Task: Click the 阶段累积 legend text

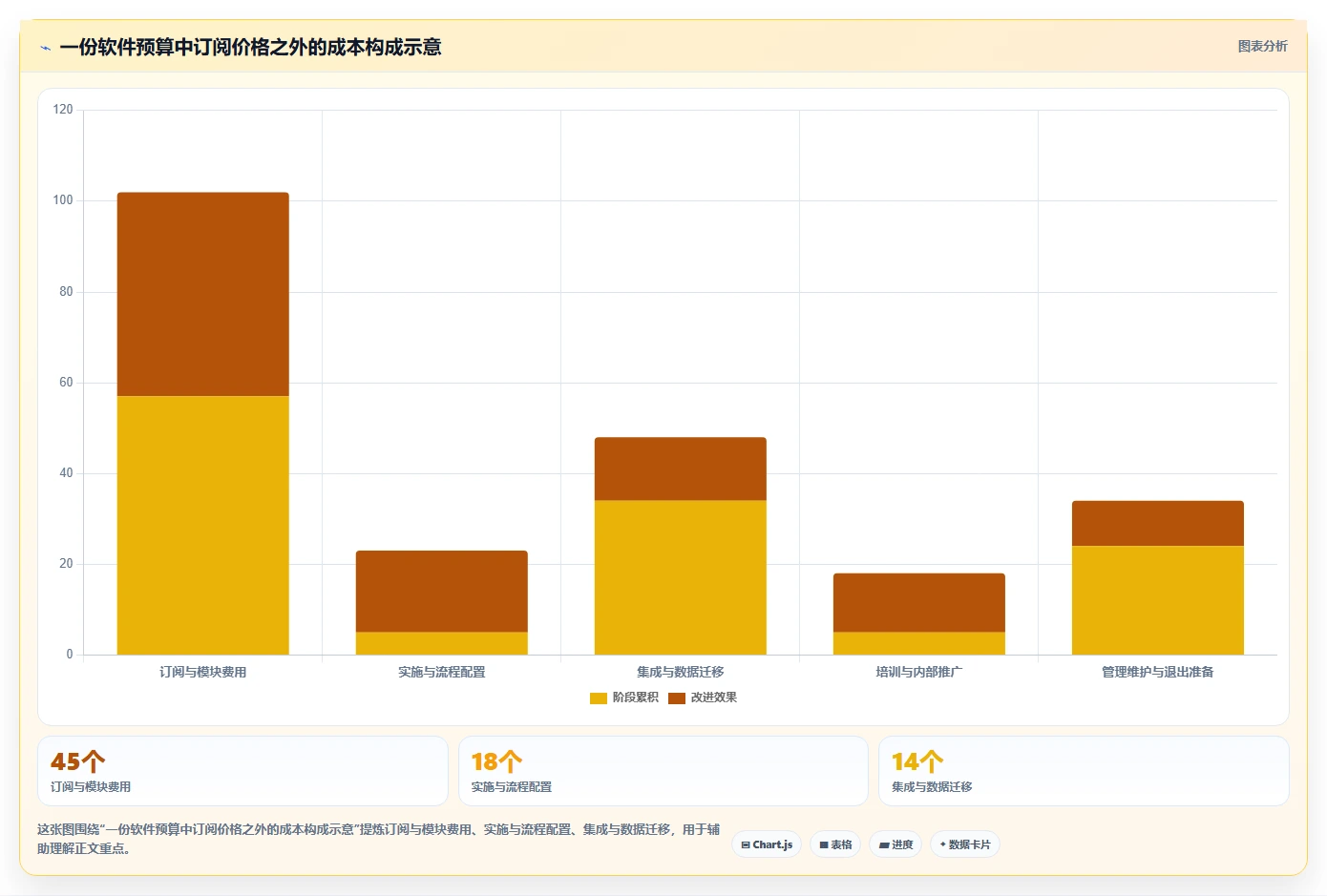Action: click(x=636, y=698)
